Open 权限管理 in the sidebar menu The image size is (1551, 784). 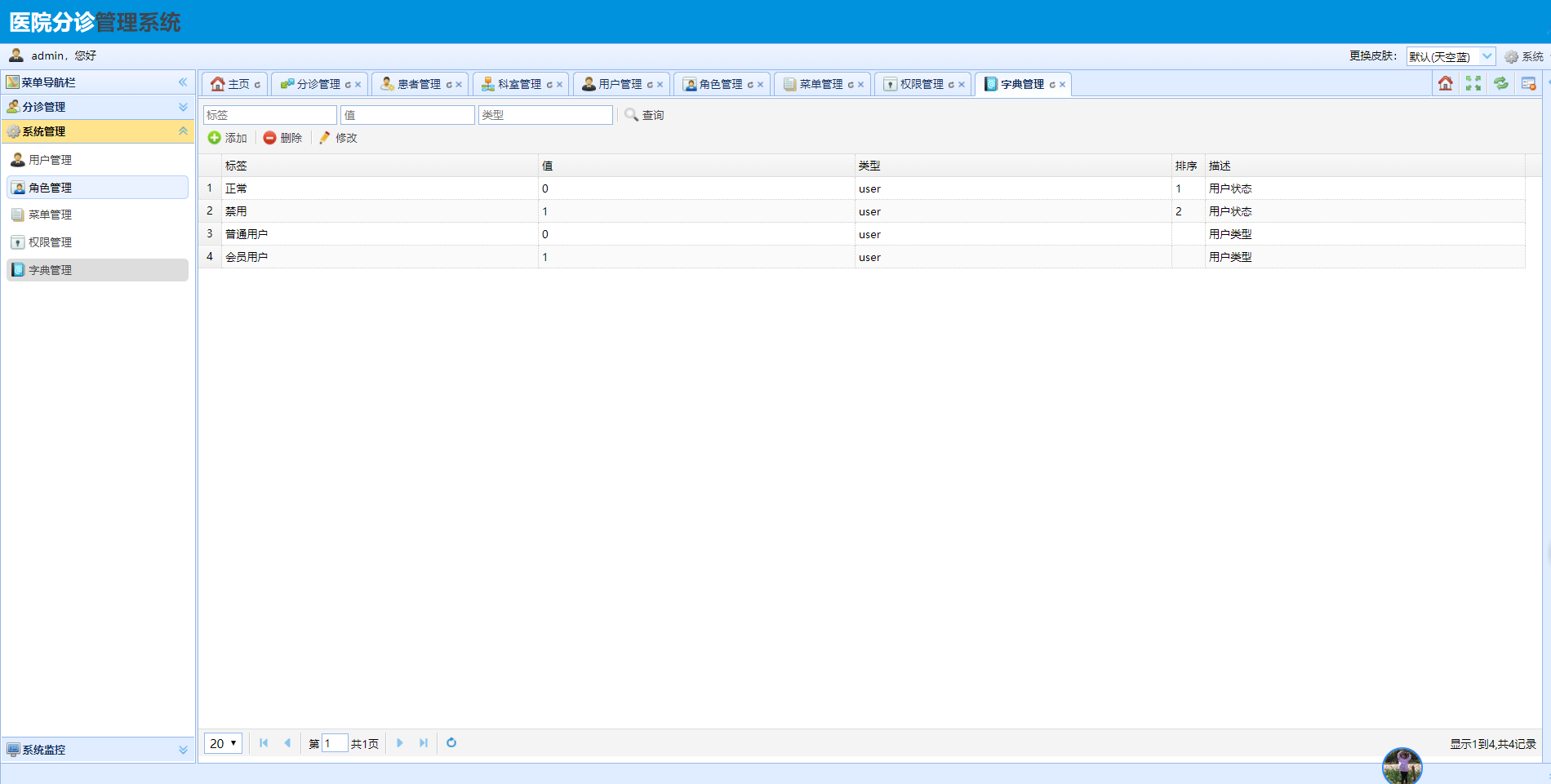97,242
